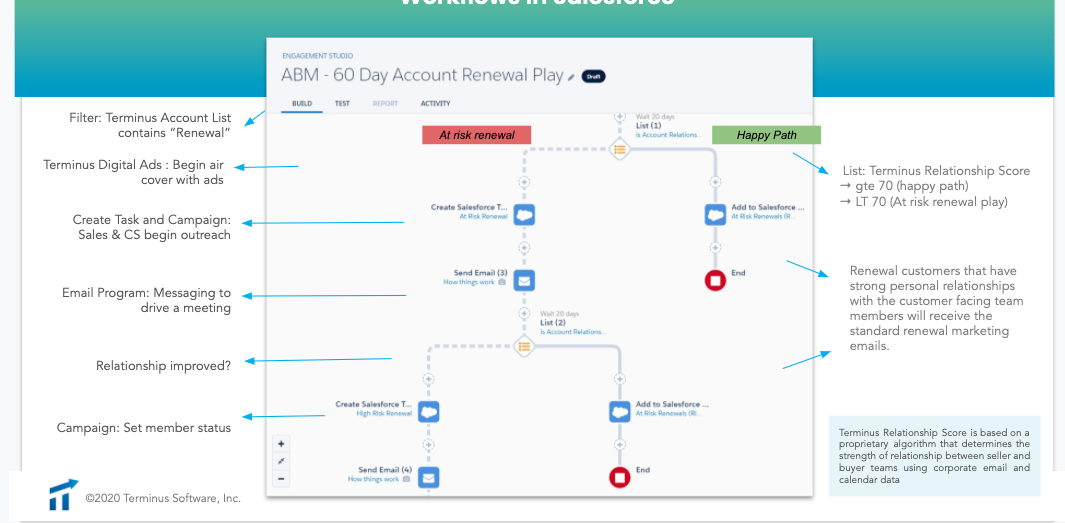Switch to the TEST tab

342,104
